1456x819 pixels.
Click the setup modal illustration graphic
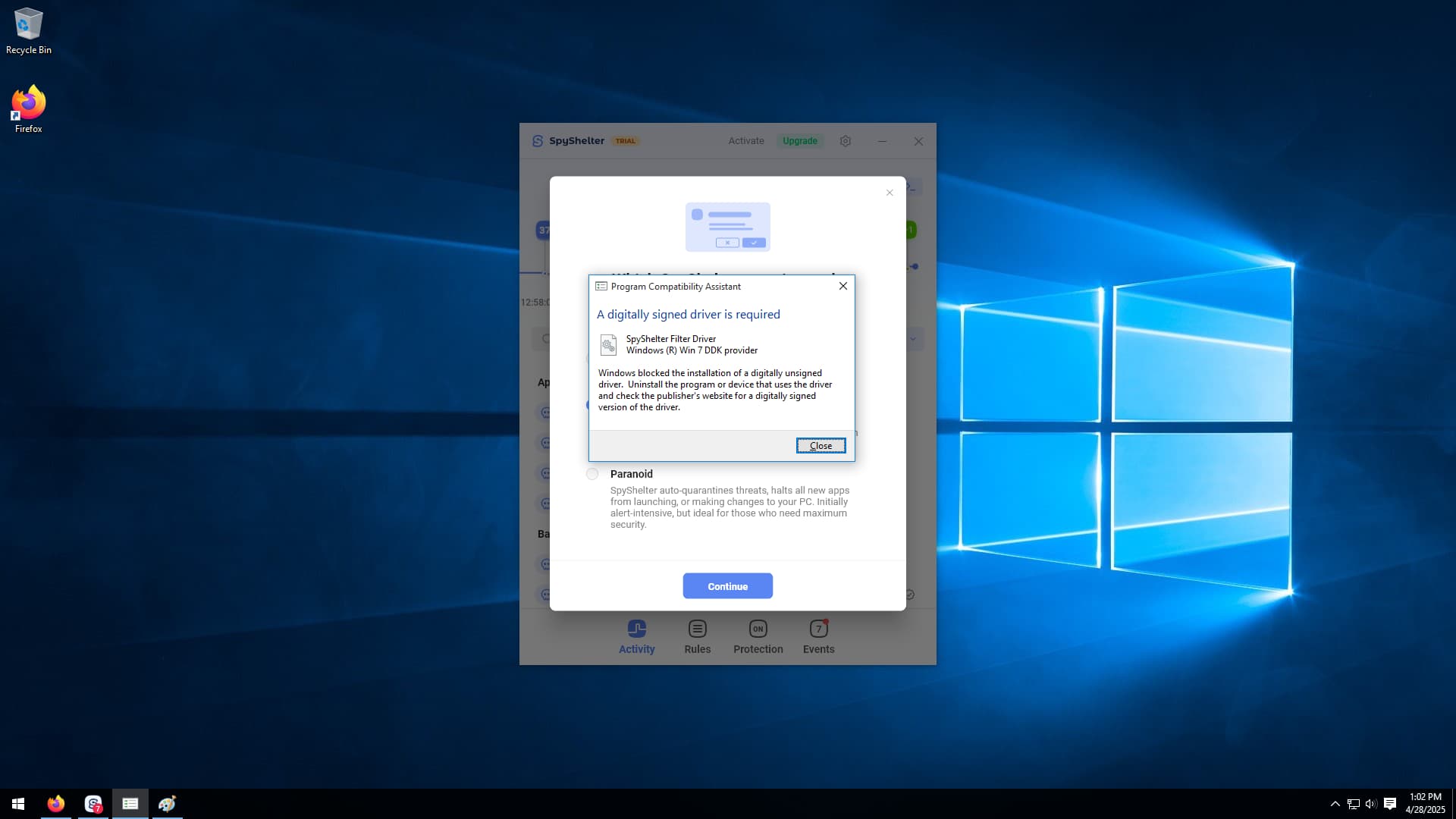point(727,227)
